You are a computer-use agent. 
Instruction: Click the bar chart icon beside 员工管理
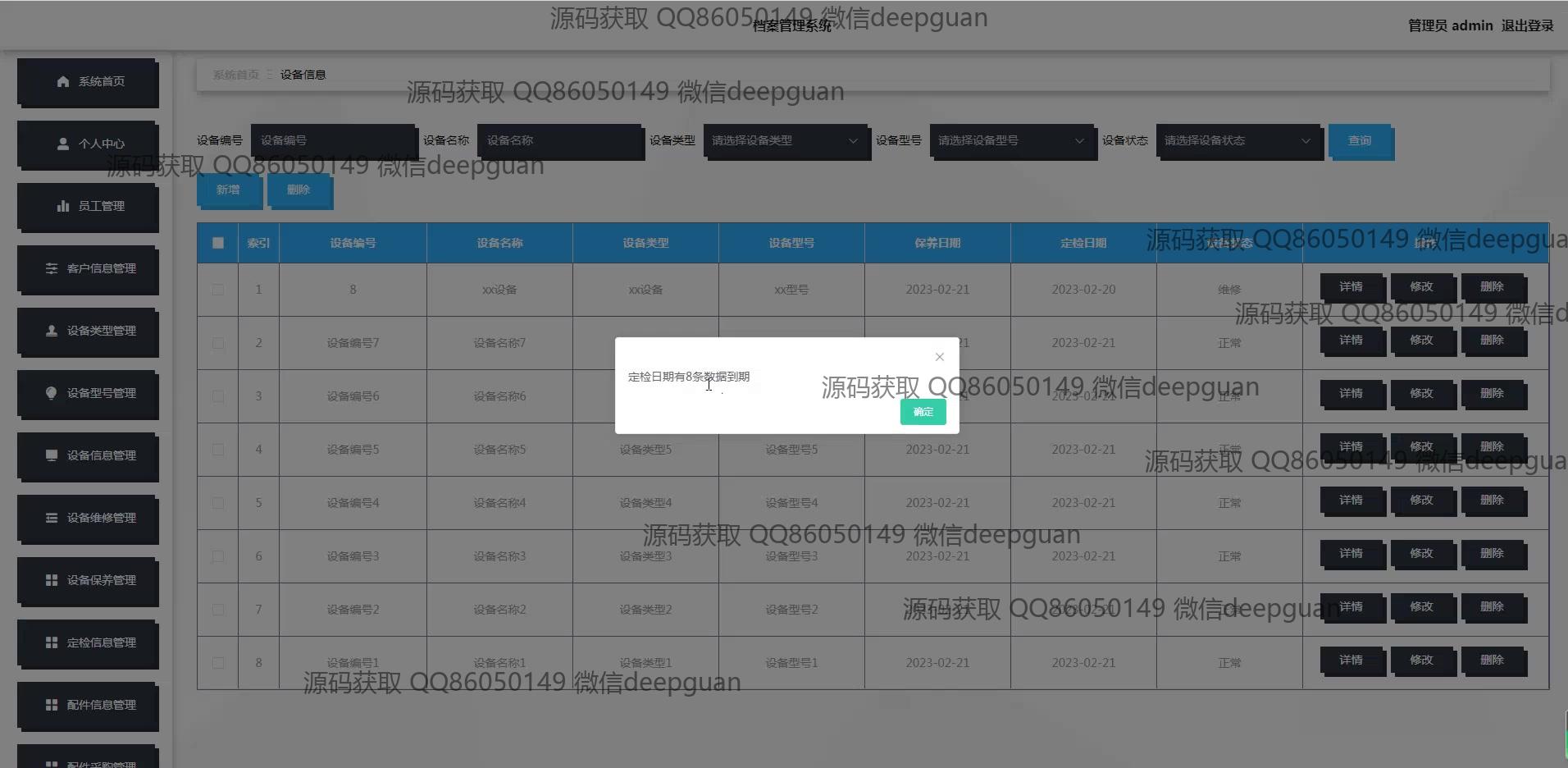point(63,206)
